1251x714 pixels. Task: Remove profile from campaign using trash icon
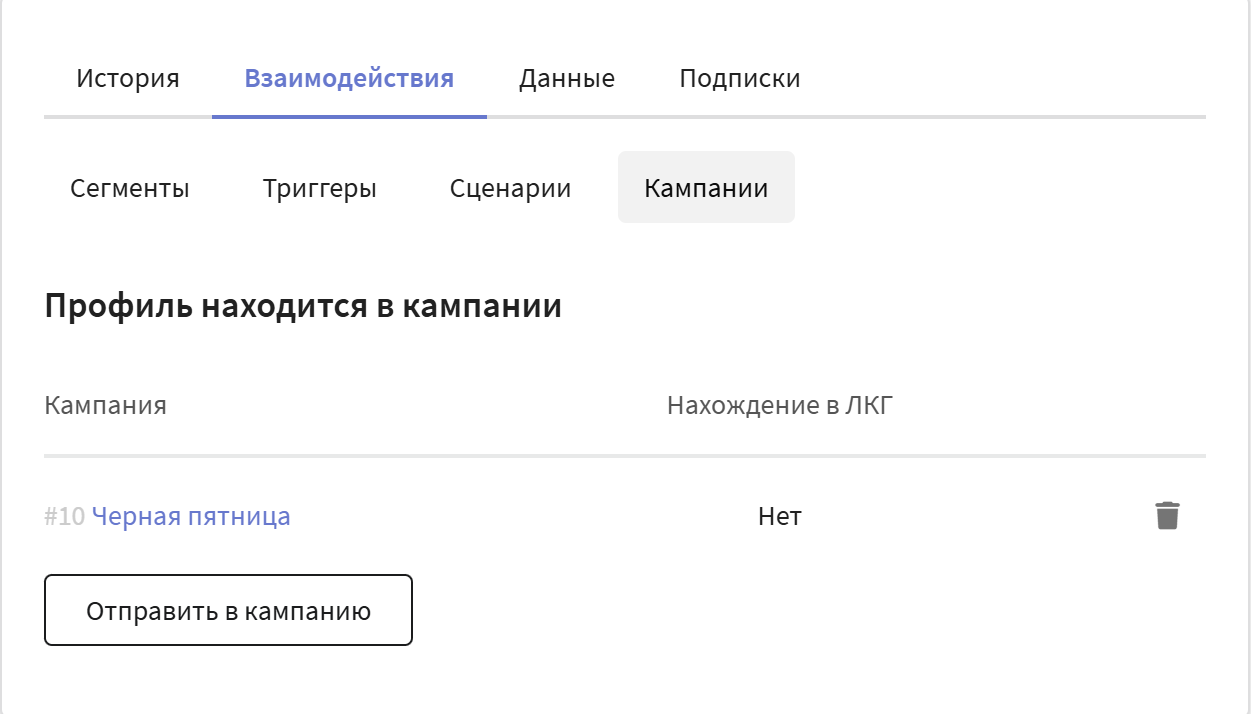[1167, 516]
